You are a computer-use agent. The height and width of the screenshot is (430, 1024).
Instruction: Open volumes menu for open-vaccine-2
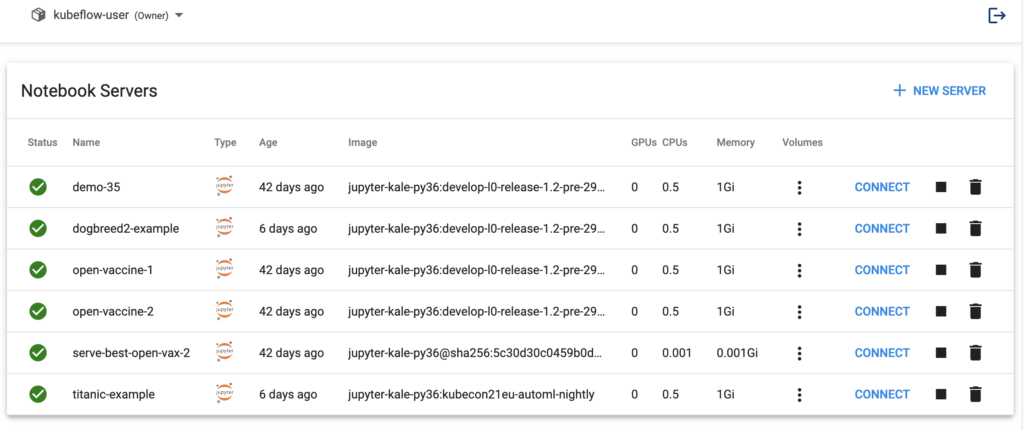click(x=799, y=311)
